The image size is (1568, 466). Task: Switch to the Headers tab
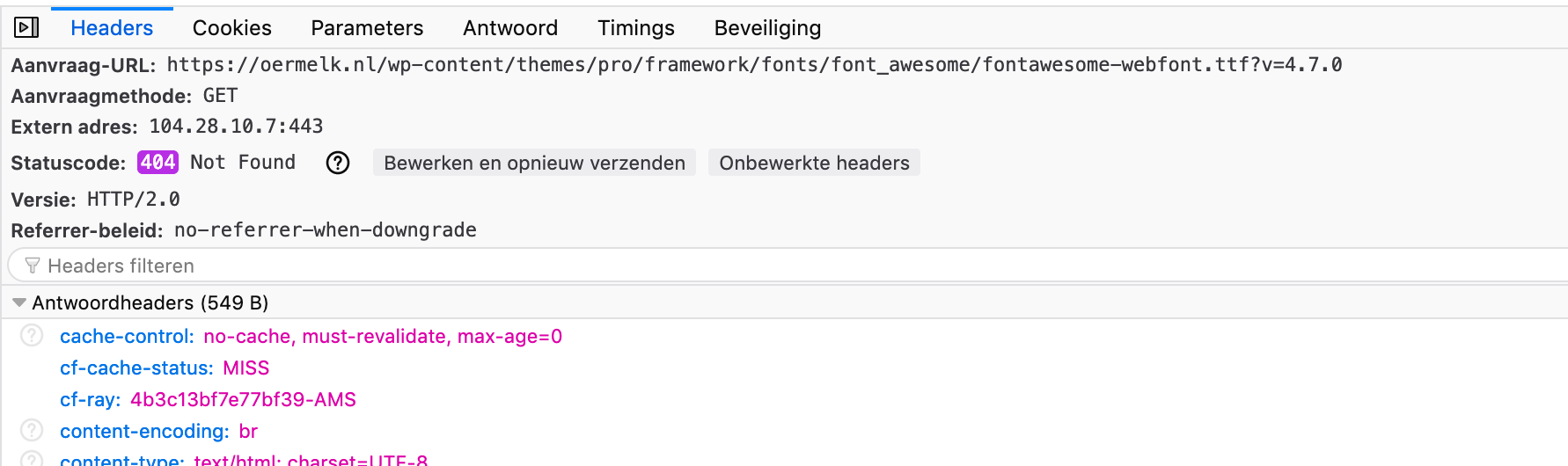click(x=112, y=28)
